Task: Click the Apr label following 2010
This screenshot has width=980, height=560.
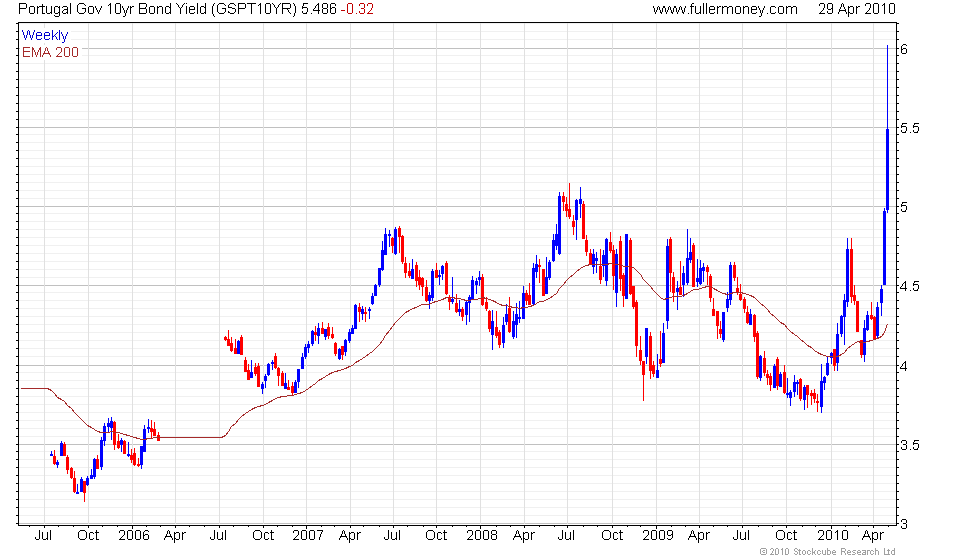Action: tap(873, 536)
